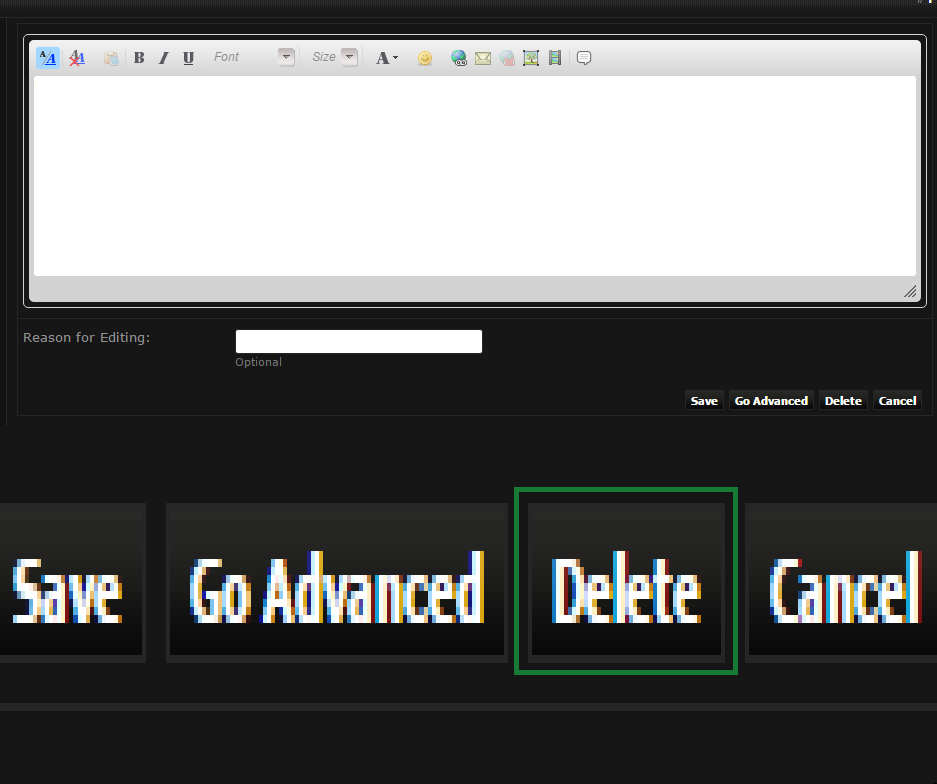The height and width of the screenshot is (784, 937).
Task: Click the Insert Image icon
Action: (x=531, y=58)
